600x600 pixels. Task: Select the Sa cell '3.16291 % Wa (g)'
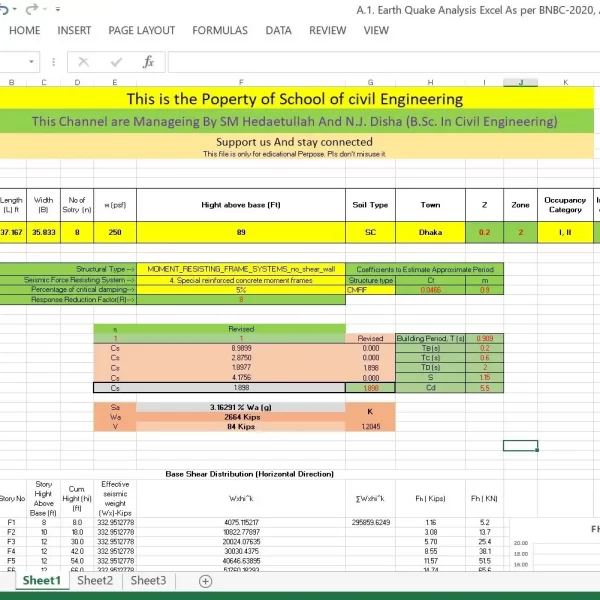click(241, 407)
